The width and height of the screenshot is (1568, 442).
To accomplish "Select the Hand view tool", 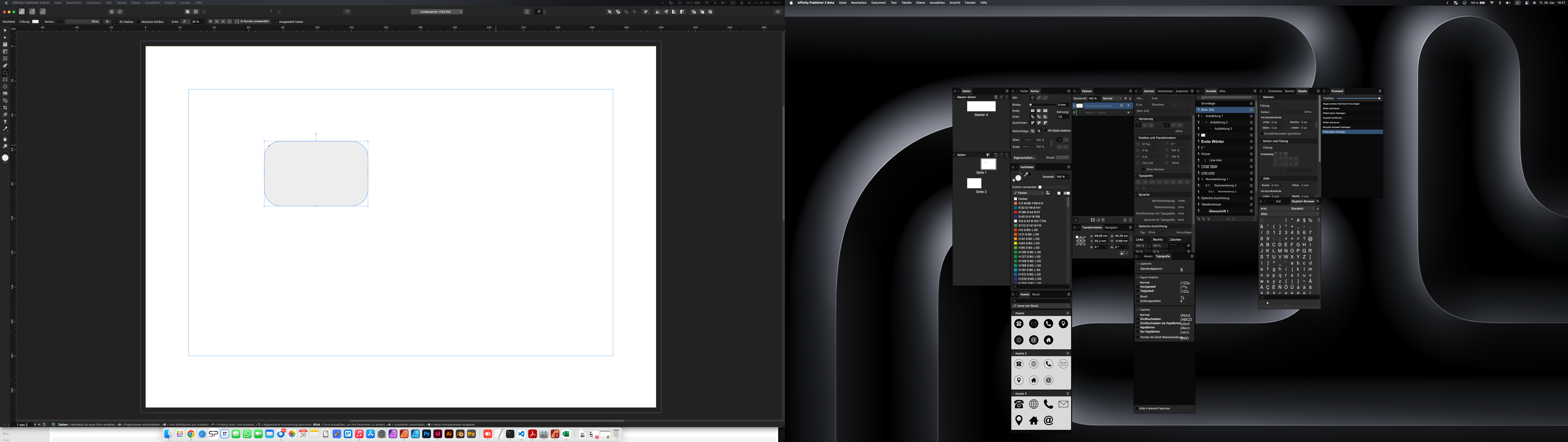I will pyautogui.click(x=5, y=139).
